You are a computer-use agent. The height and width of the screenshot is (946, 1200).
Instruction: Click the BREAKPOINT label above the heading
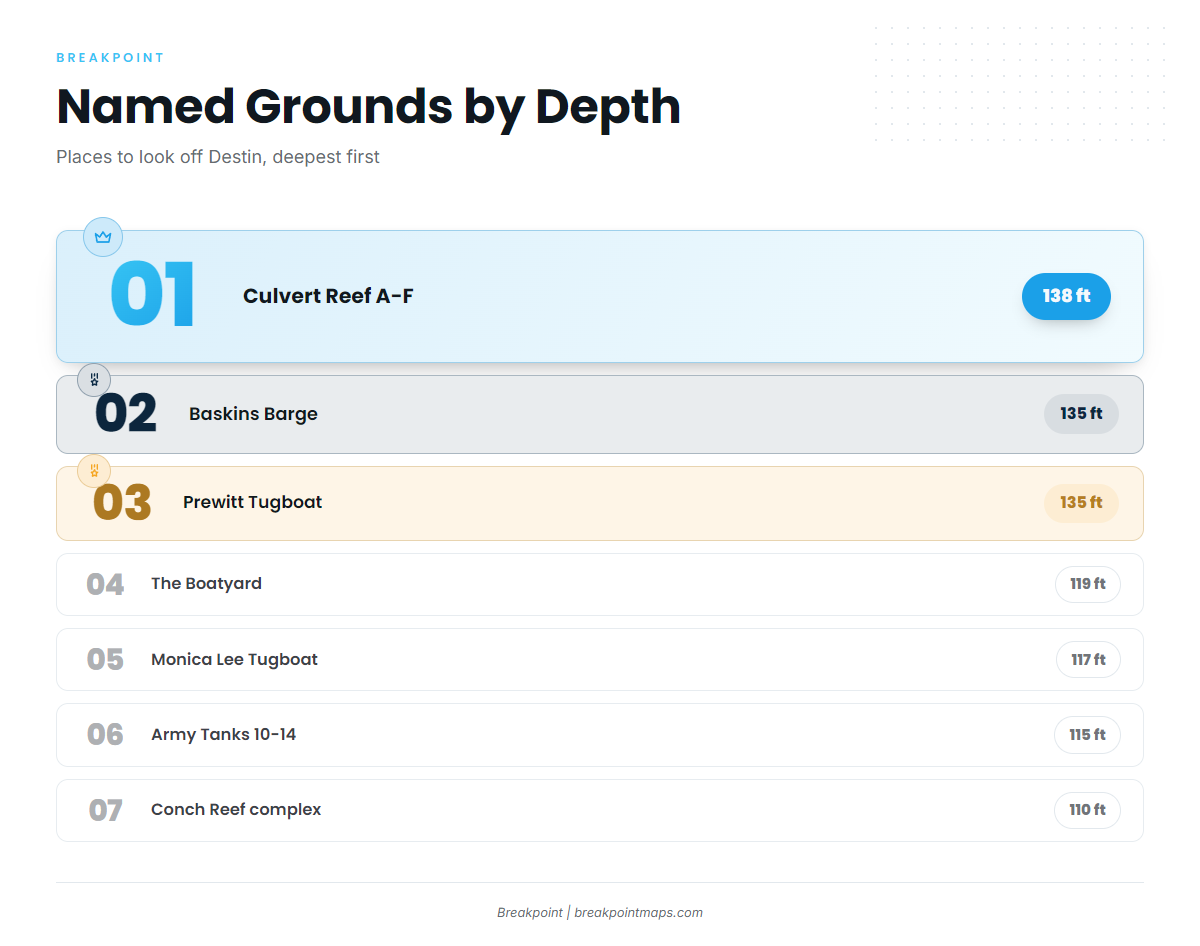coord(110,58)
